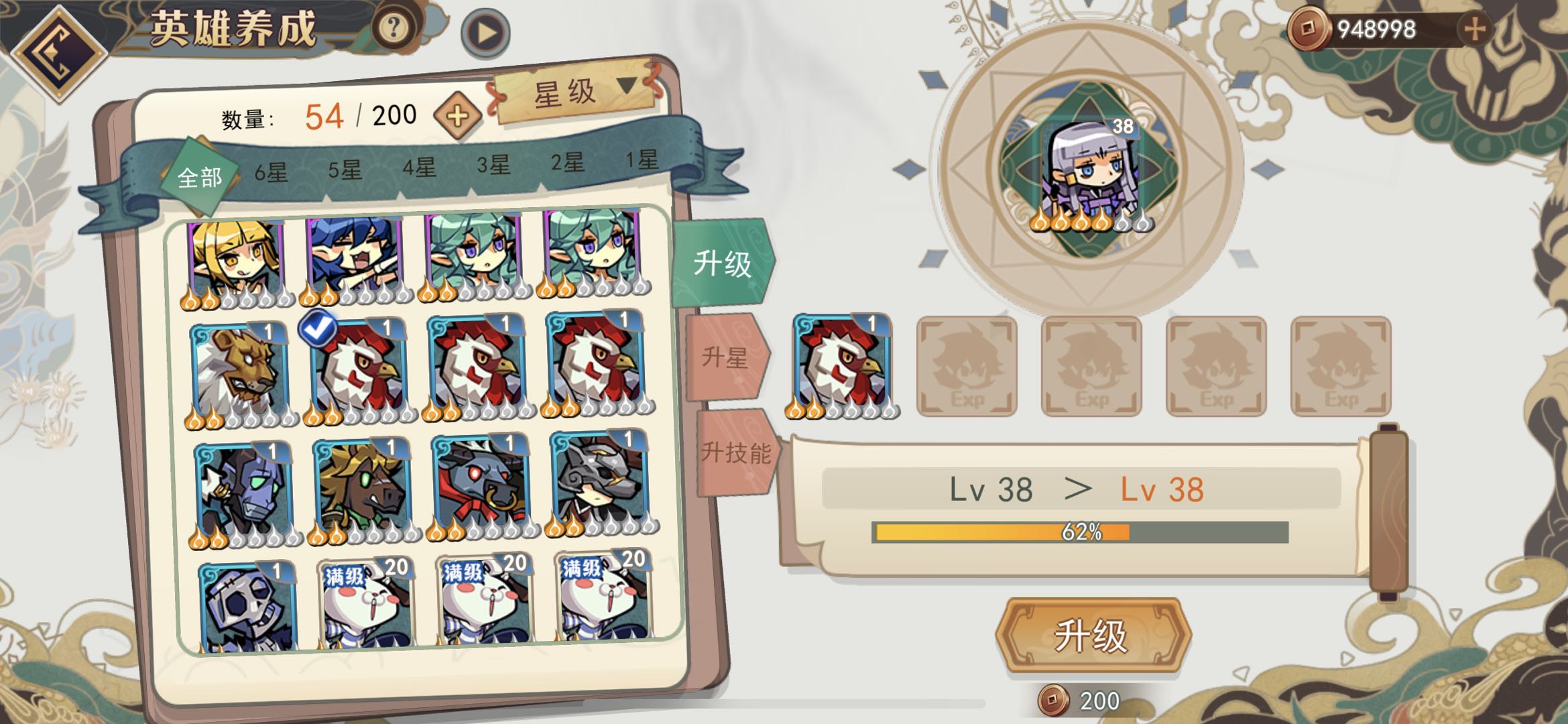Check the rightmost rooster hero card
The width and height of the screenshot is (1568, 724).
pos(596,363)
